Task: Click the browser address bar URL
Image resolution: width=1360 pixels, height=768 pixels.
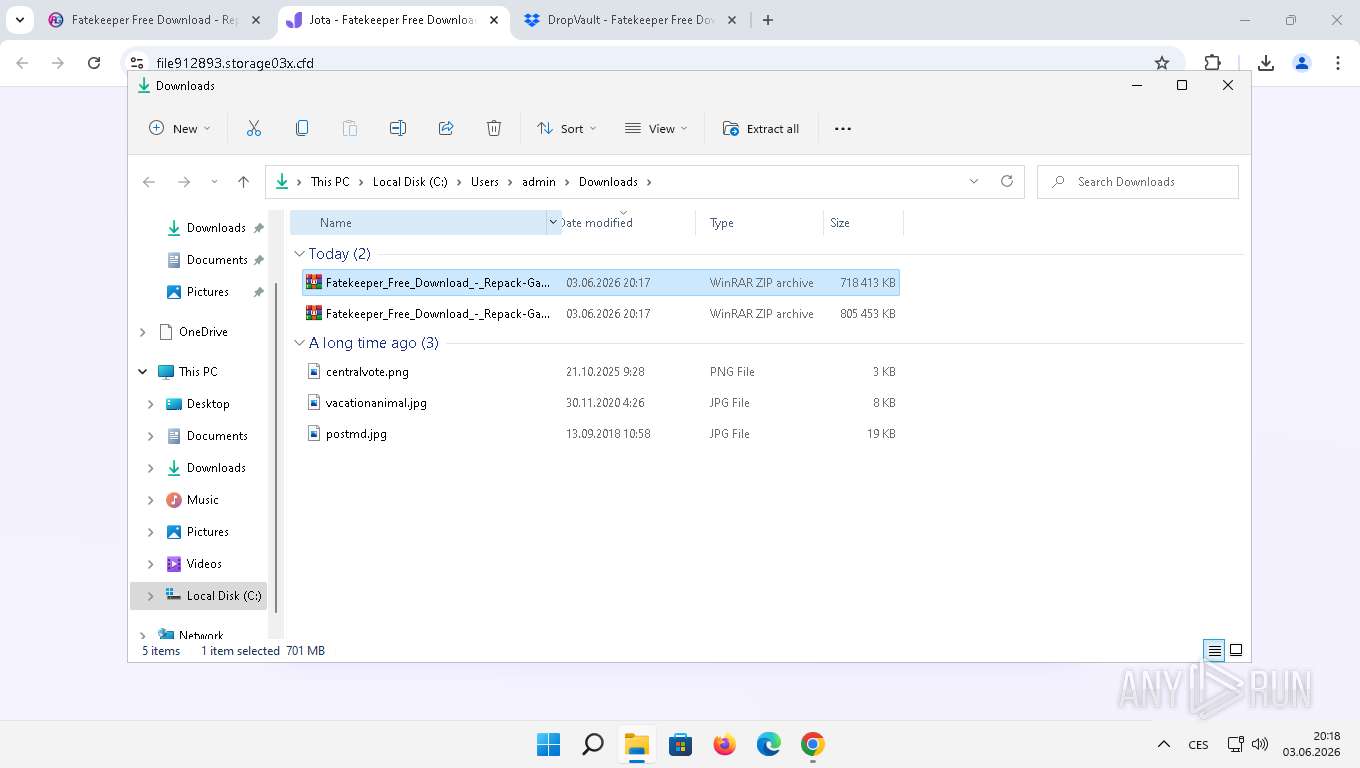Action: click(235, 62)
